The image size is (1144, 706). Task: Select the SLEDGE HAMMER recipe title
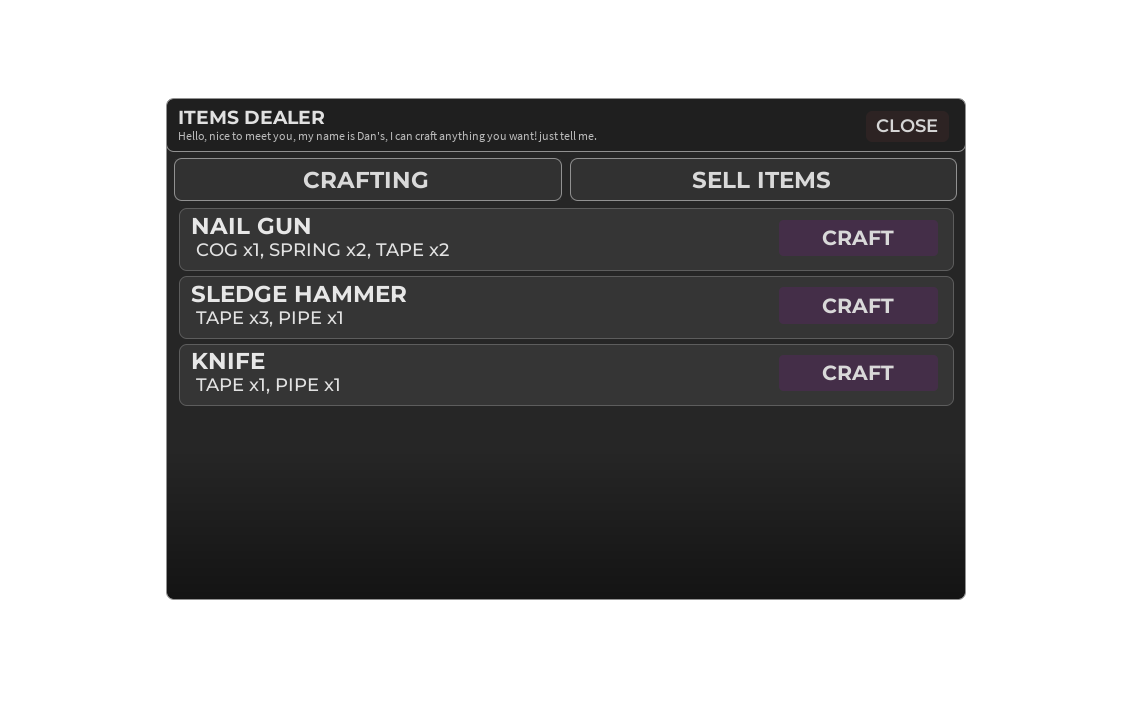pyautogui.click(x=299, y=294)
